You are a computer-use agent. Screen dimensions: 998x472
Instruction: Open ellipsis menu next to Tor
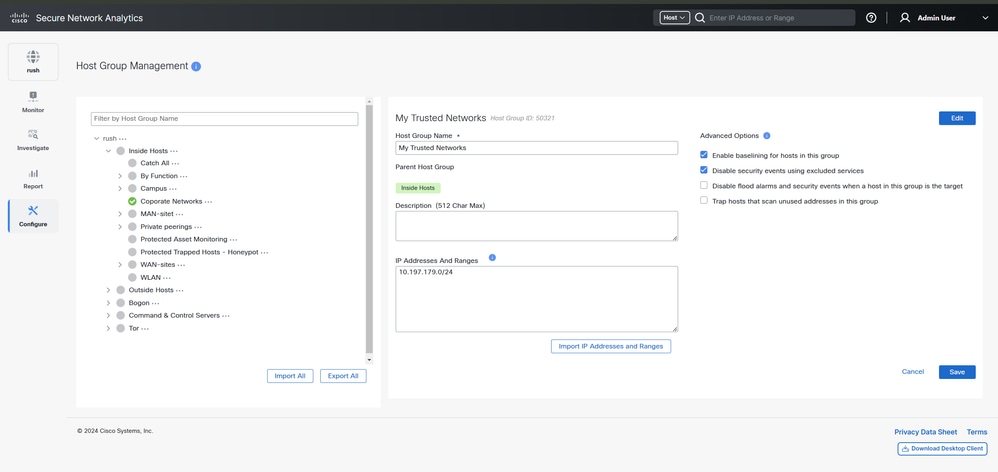[145, 328]
